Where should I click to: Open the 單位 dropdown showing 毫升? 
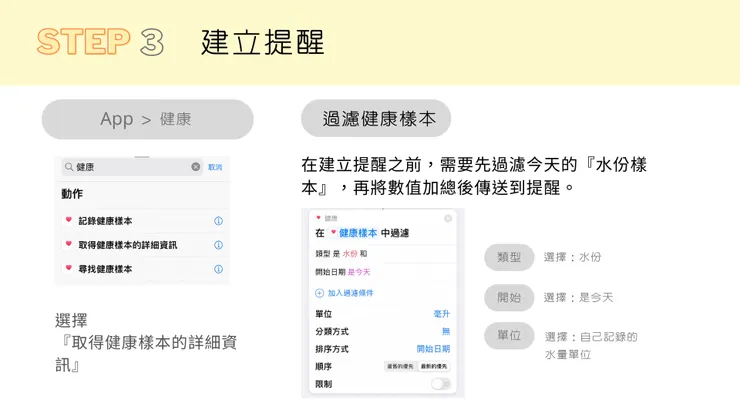click(x=442, y=314)
